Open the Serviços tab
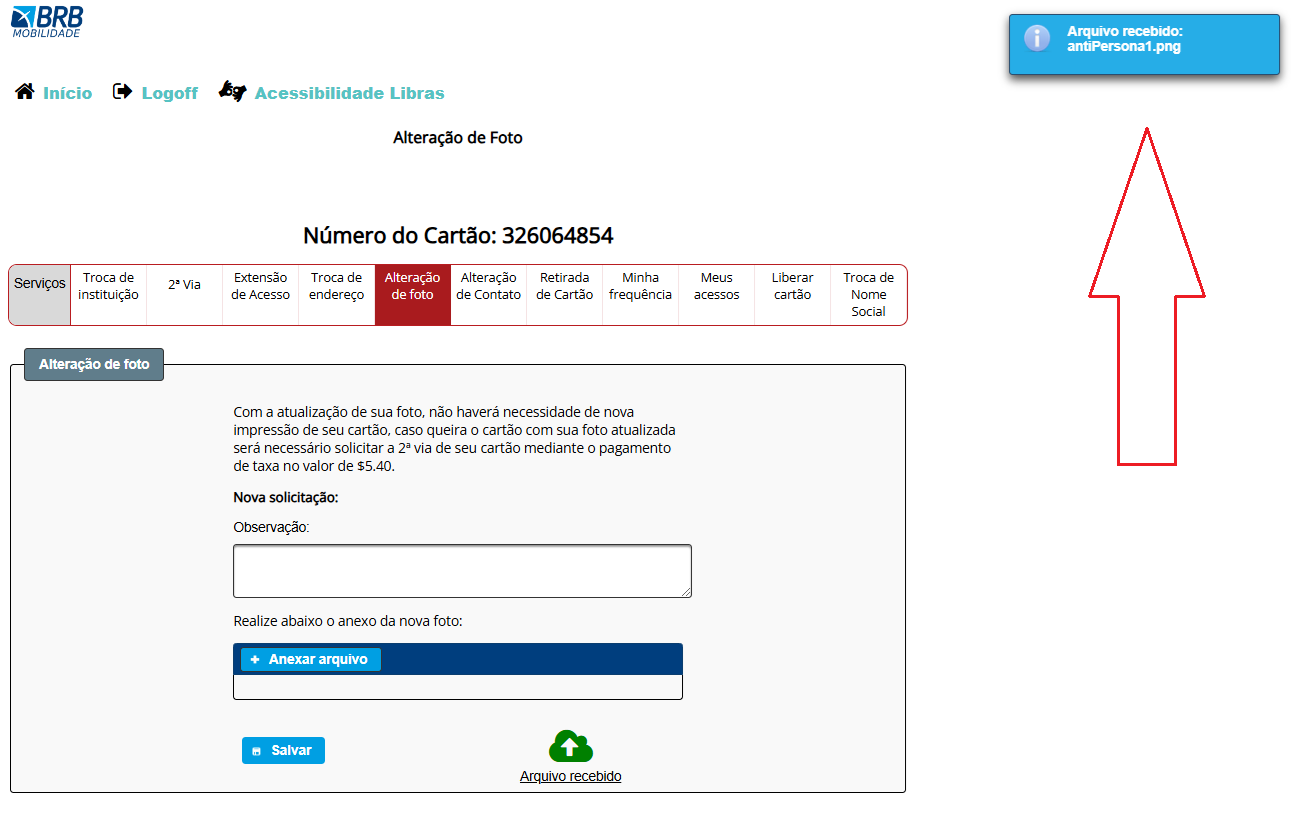The width and height of the screenshot is (1291, 821). [x=40, y=295]
